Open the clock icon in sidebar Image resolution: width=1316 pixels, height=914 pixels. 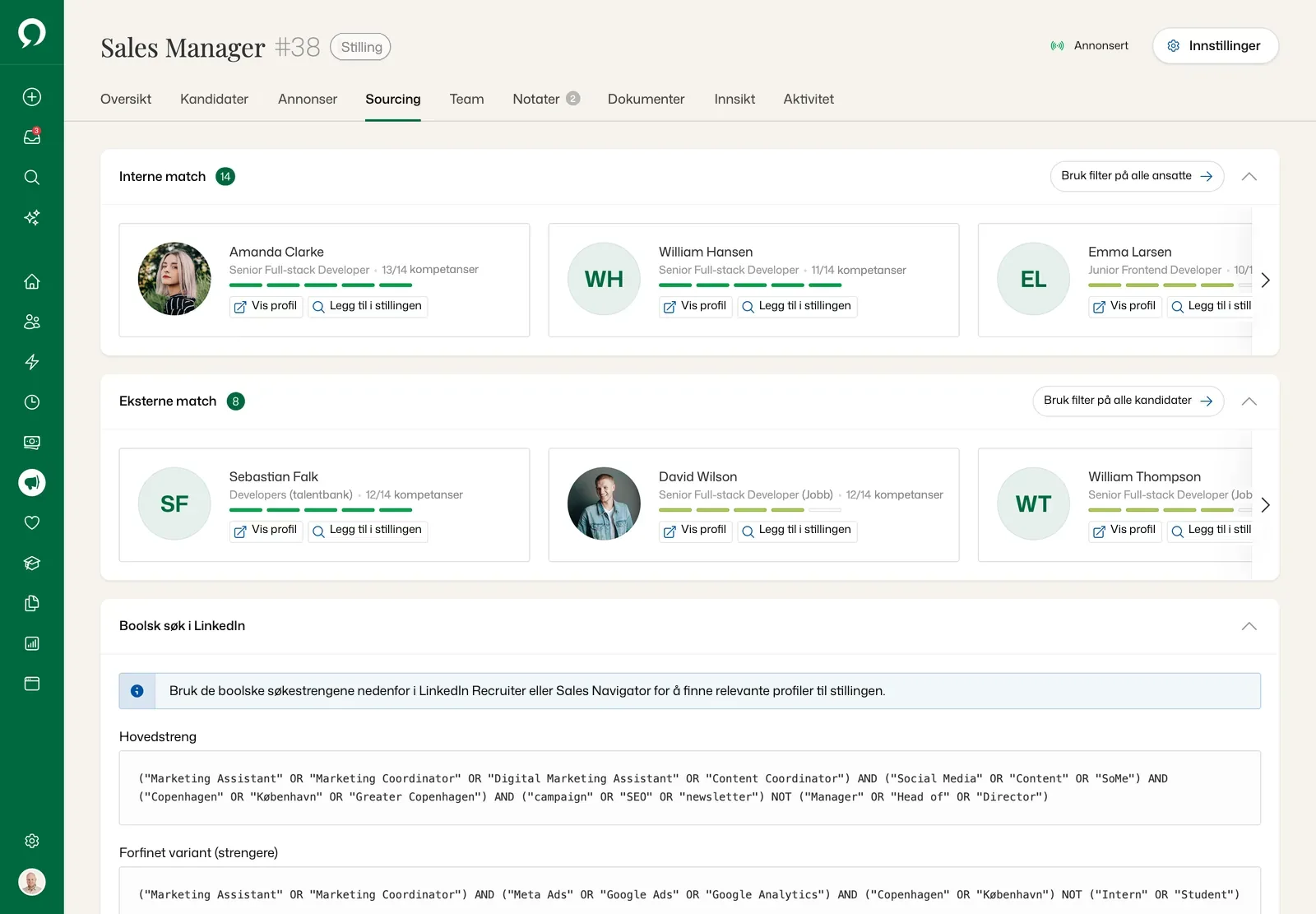32,402
